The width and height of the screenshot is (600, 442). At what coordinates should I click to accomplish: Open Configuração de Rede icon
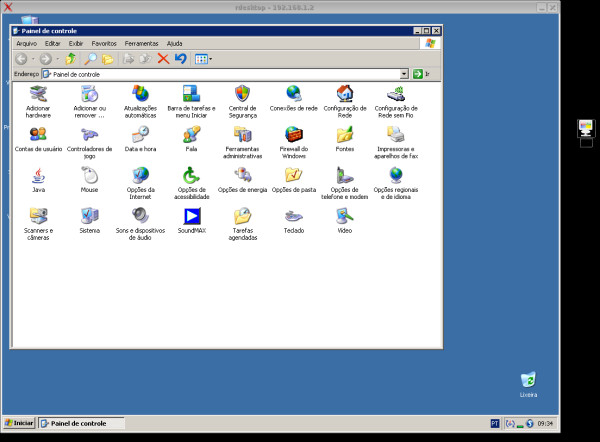[x=345, y=101]
